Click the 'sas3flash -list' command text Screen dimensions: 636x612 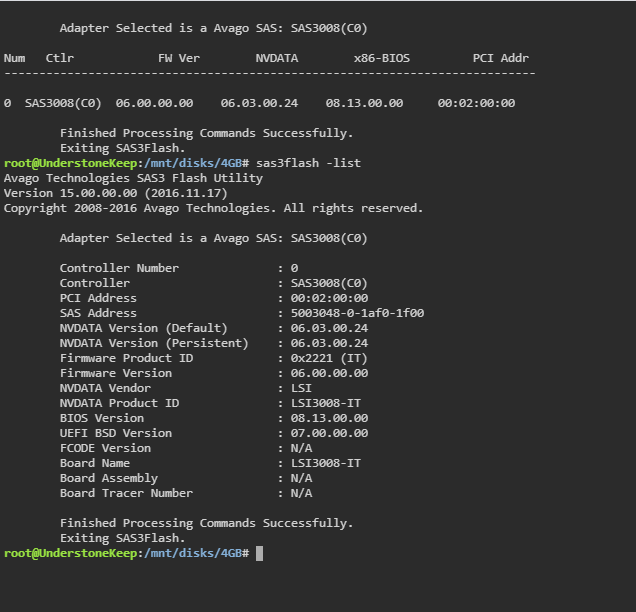(308, 163)
